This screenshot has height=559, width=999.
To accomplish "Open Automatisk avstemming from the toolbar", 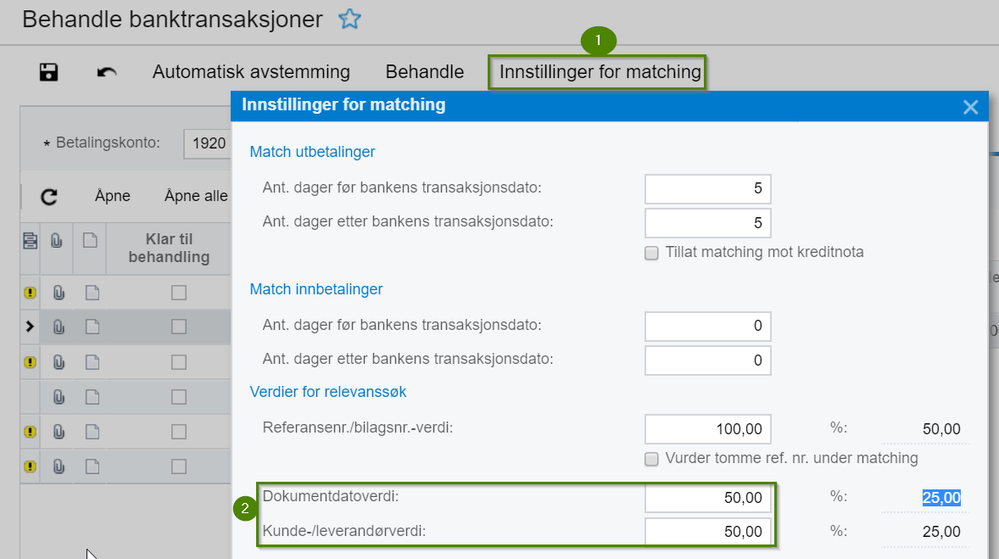I will [251, 72].
